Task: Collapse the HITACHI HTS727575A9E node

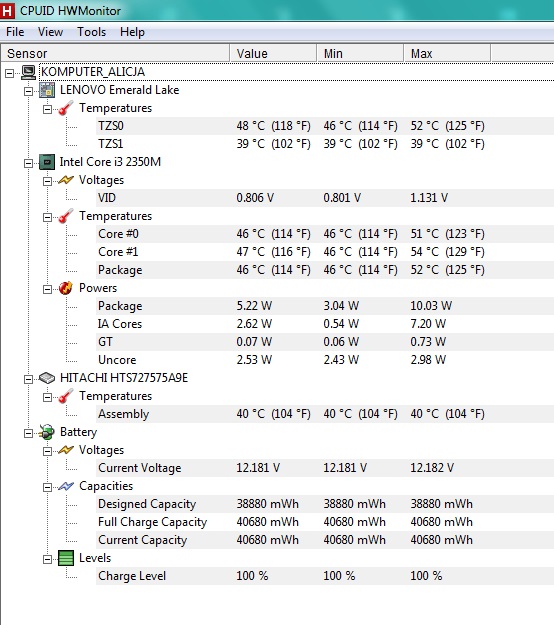Action: point(28,379)
